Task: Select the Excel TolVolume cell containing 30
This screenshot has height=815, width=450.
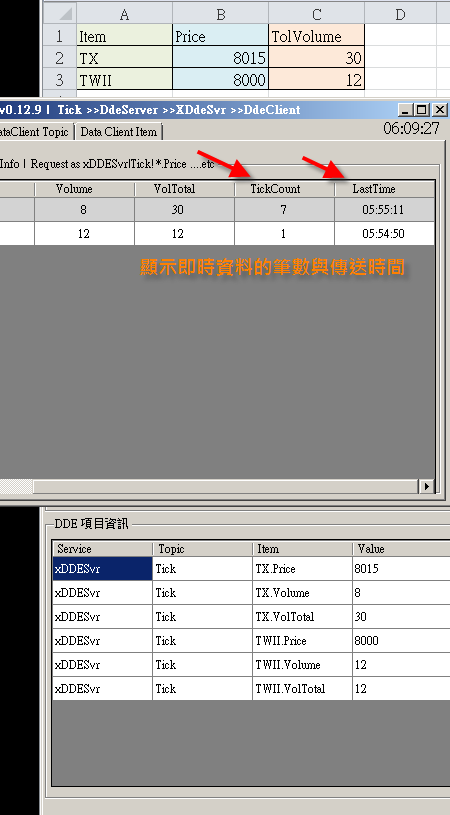Action: coord(316,57)
